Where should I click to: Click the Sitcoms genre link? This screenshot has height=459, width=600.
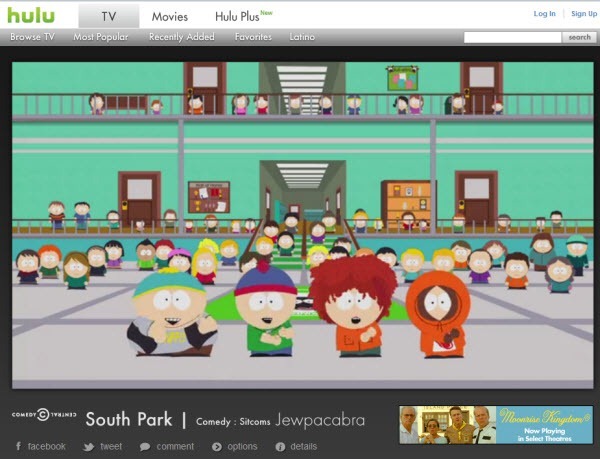click(255, 422)
